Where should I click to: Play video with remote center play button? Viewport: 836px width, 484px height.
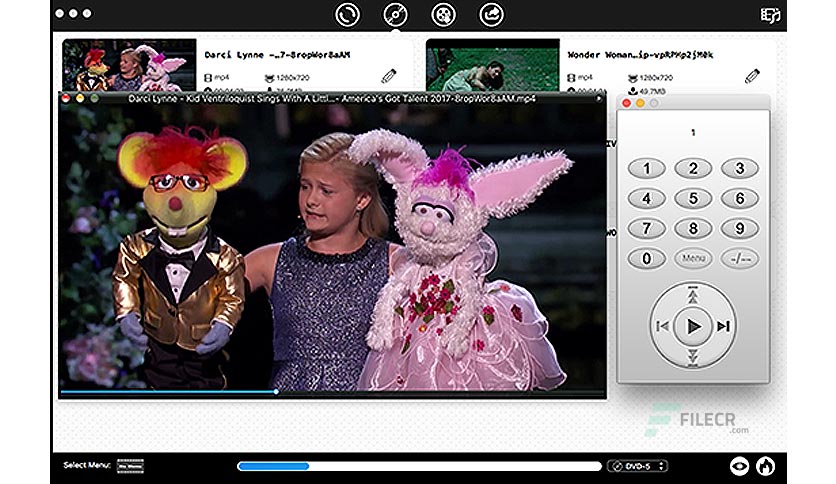(x=693, y=326)
